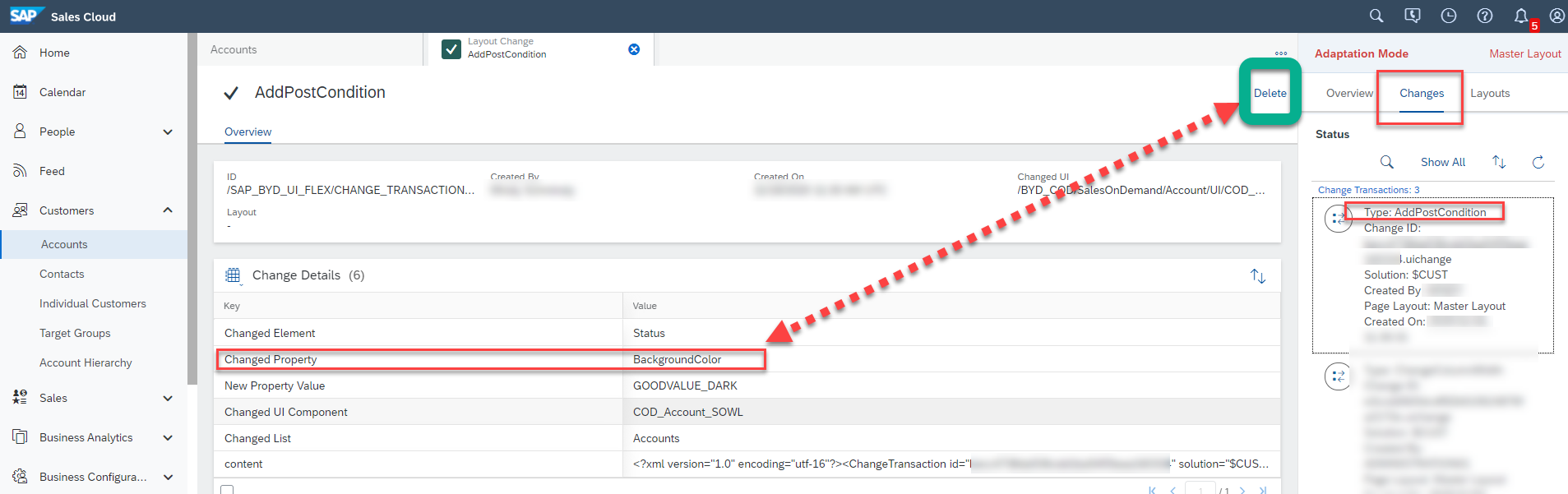Image resolution: width=1568 pixels, height=494 pixels.
Task: Open the Overview tab in Adaptation panel
Action: [x=1349, y=93]
